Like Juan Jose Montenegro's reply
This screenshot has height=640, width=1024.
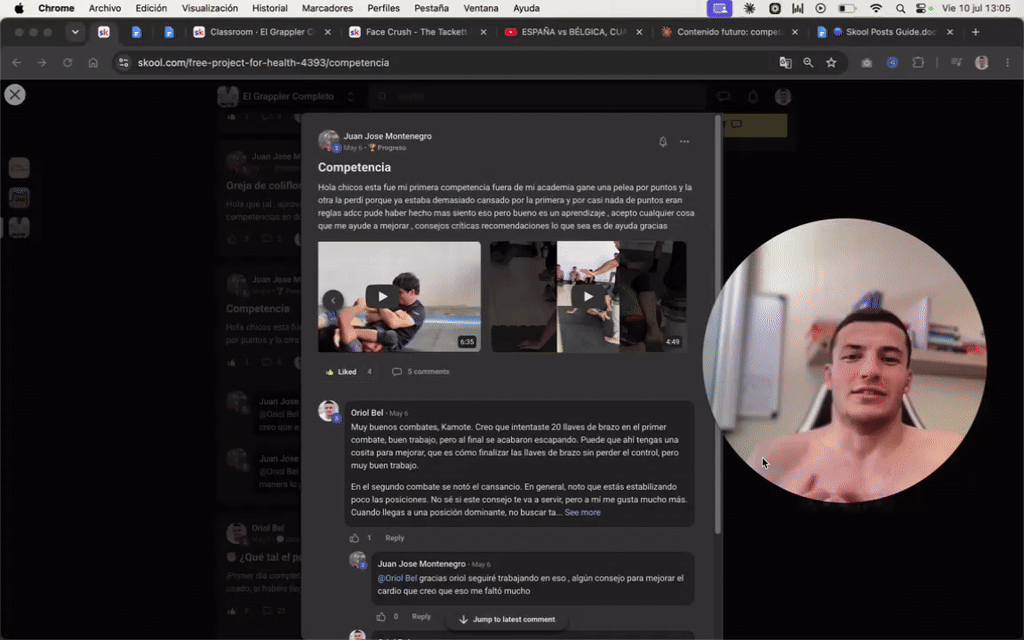(x=381, y=616)
